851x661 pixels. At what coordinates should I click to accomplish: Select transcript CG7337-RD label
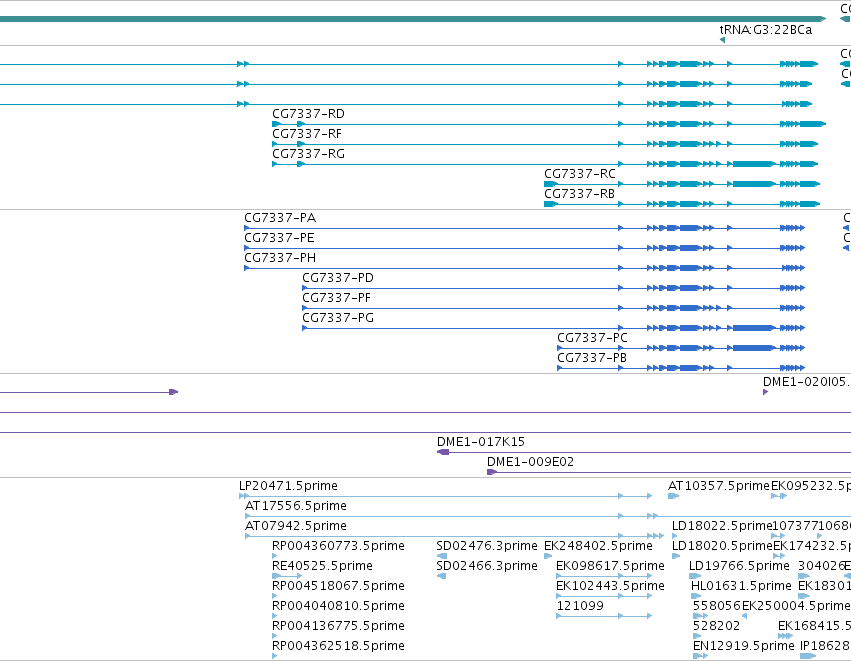pyautogui.click(x=308, y=114)
